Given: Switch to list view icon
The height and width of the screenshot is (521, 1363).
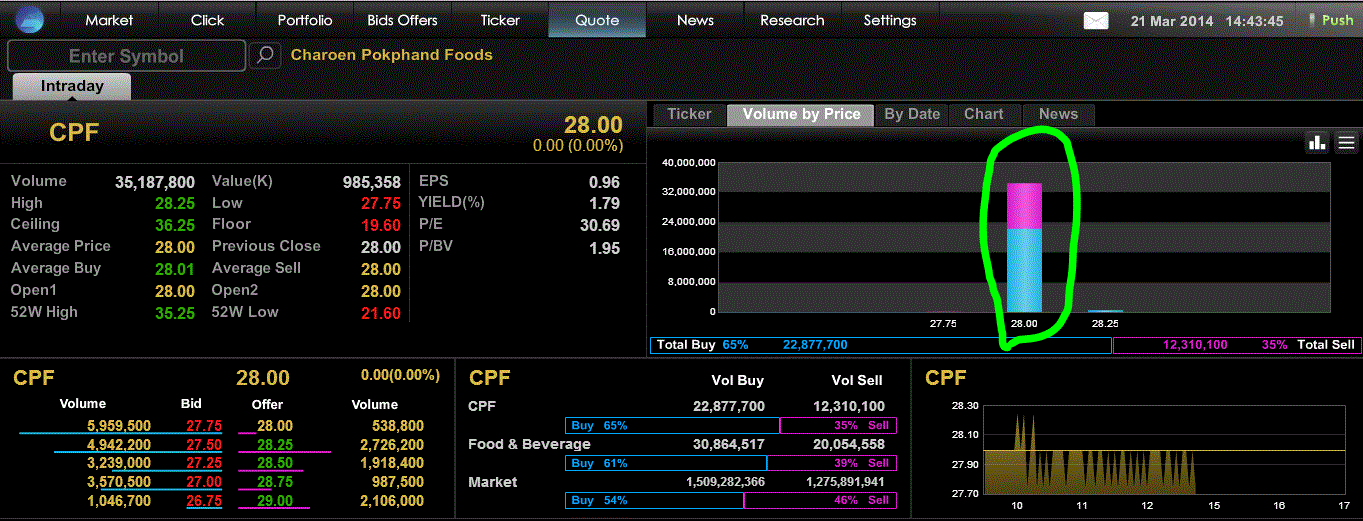Looking at the screenshot, I should click(x=1347, y=143).
